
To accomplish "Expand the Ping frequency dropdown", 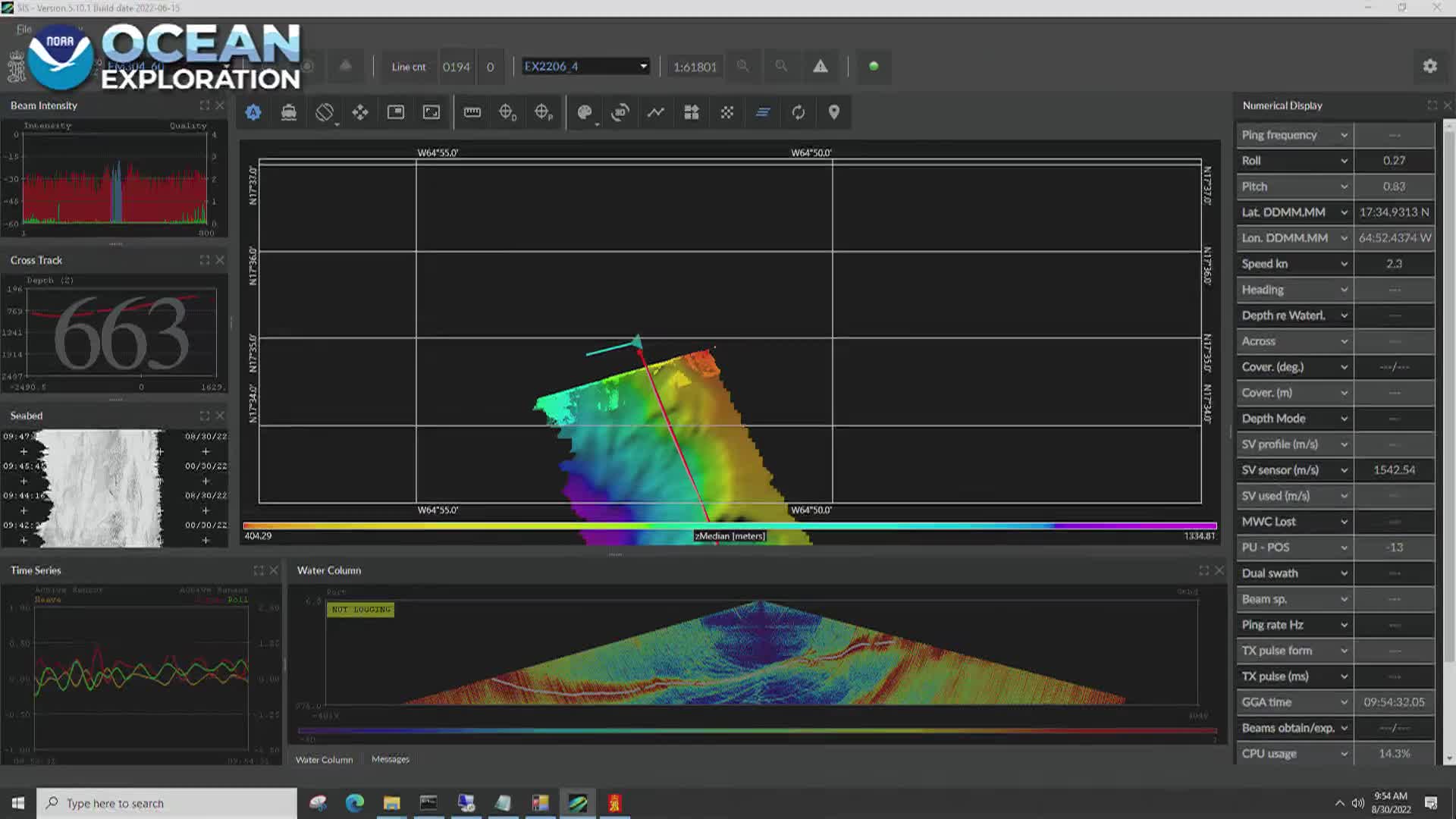I will coord(1344,135).
